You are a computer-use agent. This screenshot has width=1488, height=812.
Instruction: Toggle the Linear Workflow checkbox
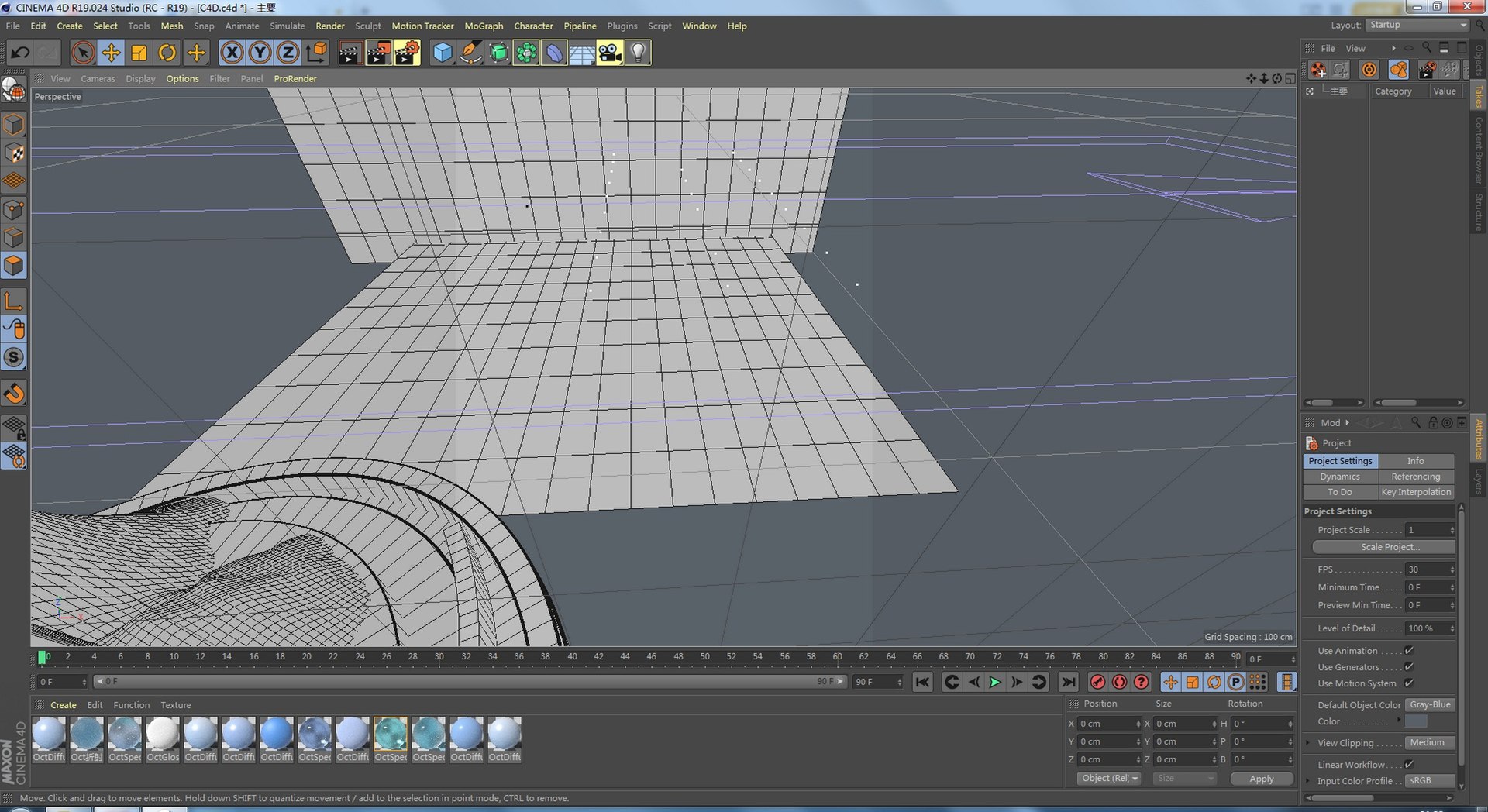(x=1409, y=765)
